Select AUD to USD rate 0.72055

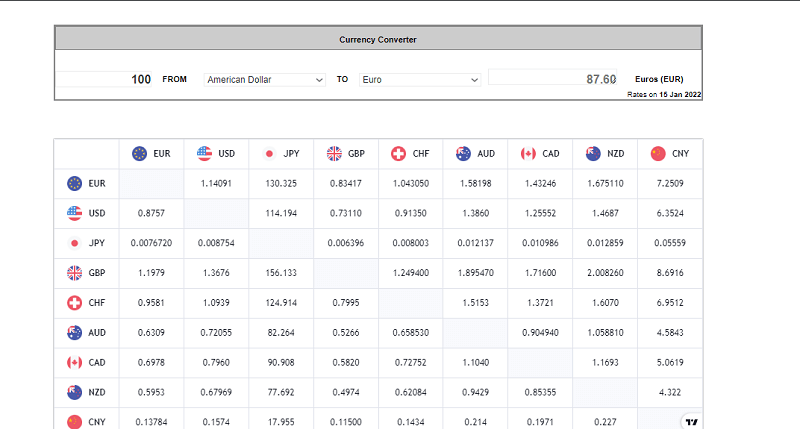pos(216,333)
